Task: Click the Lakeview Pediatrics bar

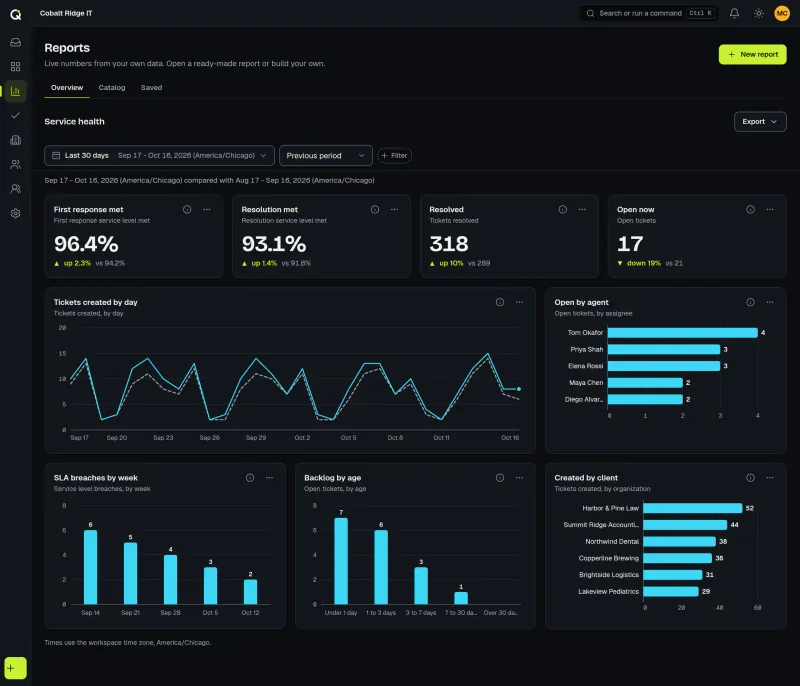Action: click(671, 592)
